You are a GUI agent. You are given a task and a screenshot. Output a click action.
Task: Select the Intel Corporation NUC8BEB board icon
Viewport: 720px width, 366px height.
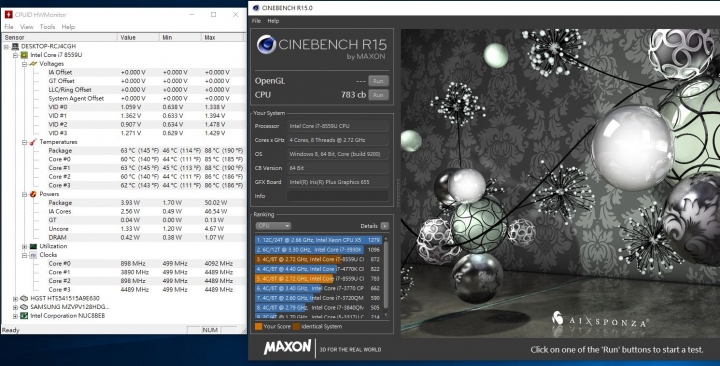[24, 316]
